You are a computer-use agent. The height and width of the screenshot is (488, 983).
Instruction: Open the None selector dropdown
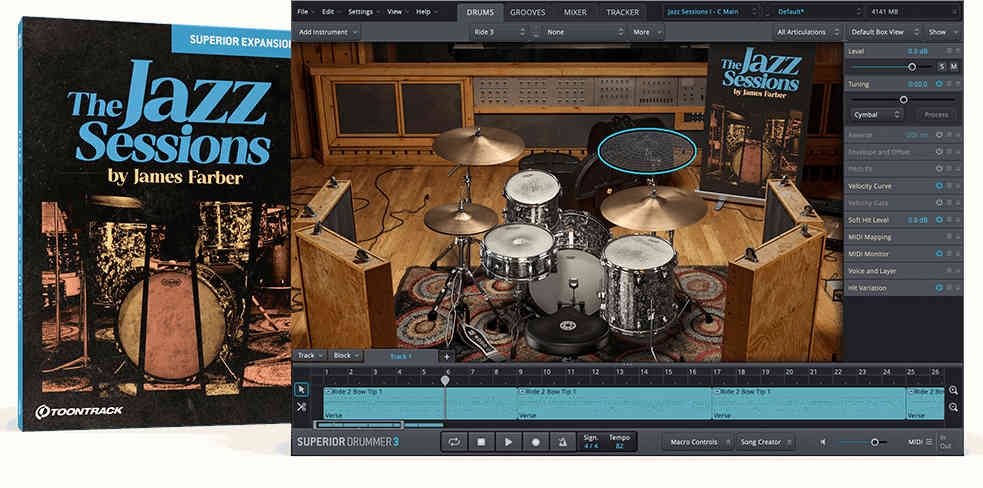point(585,31)
